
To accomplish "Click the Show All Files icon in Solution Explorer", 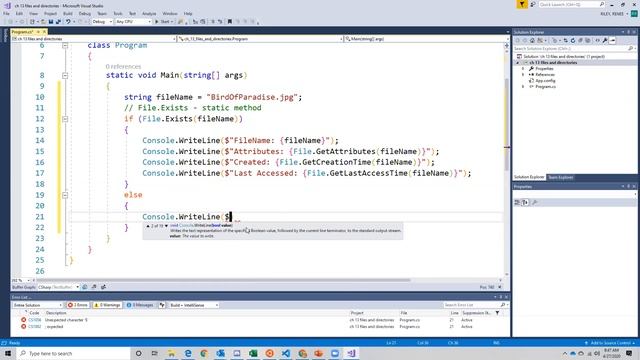I will click(588, 40).
